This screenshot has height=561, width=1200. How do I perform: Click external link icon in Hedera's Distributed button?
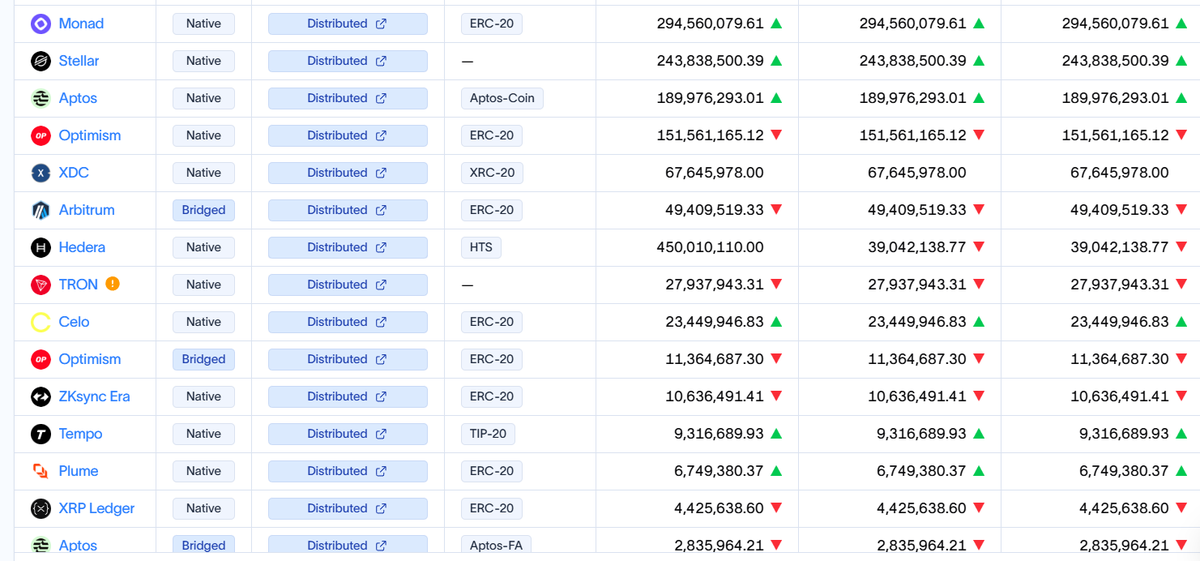point(381,247)
